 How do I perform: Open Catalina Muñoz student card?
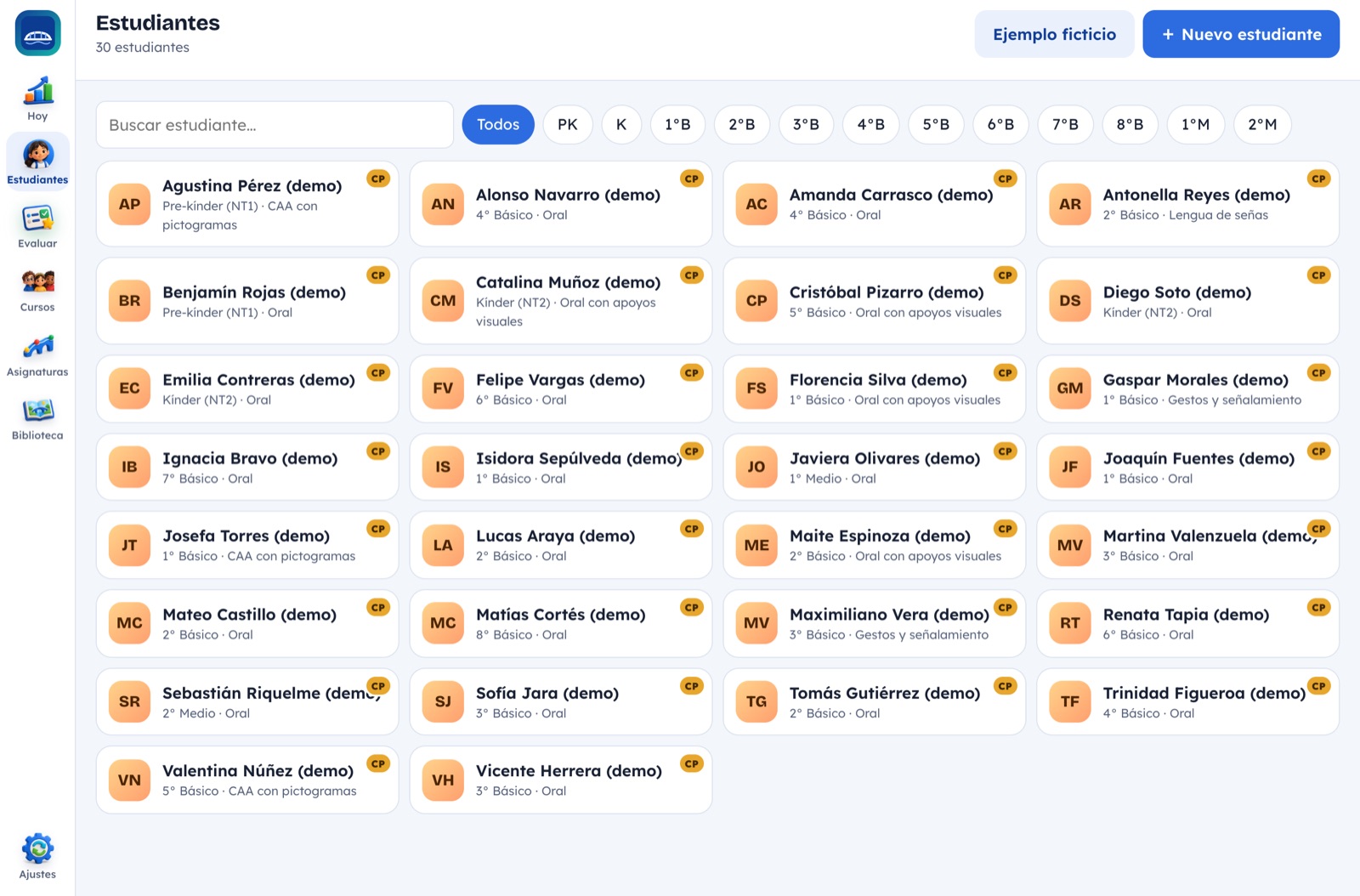[x=561, y=301]
